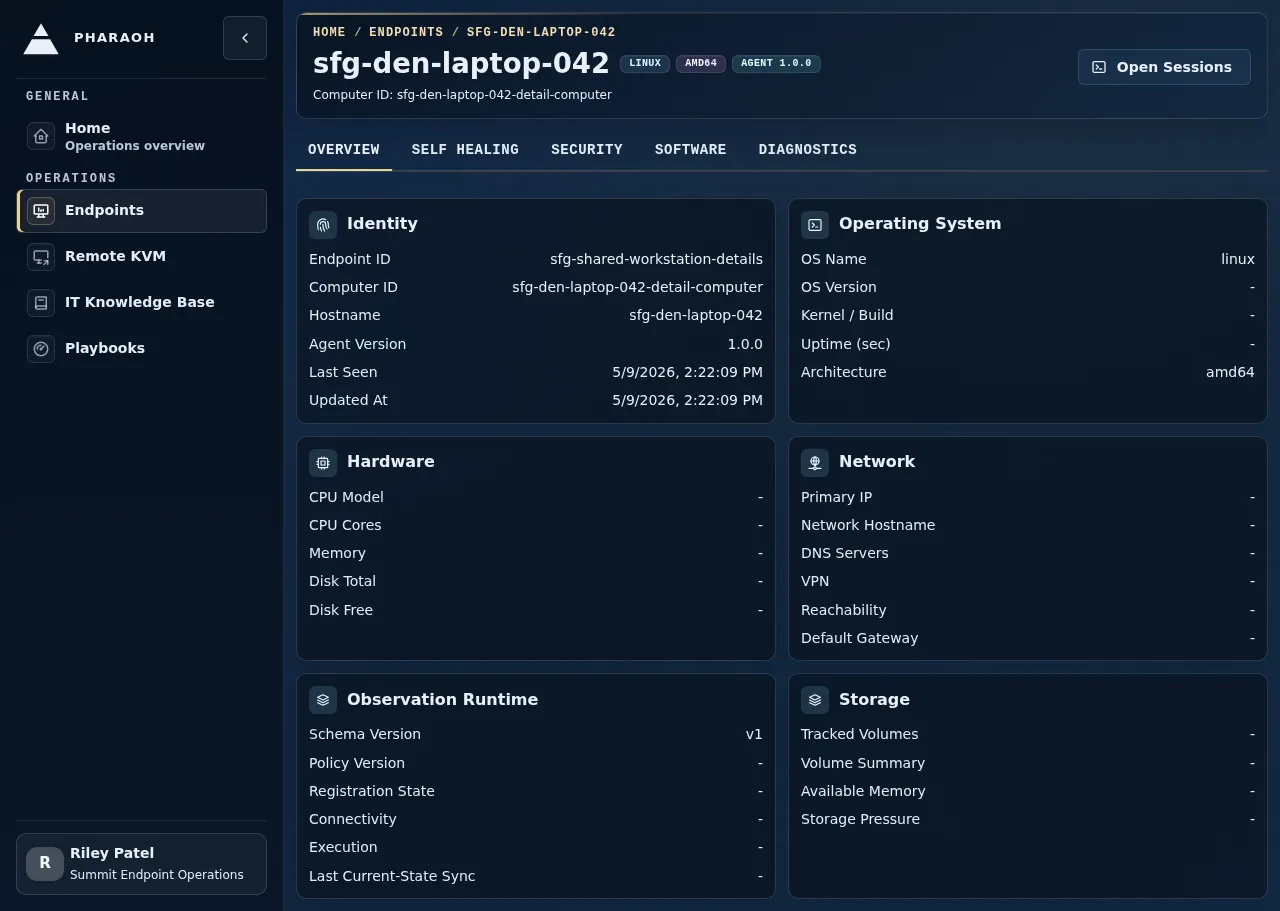This screenshot has width=1280, height=911.
Task: Click the Kernel / Build label
Action: coord(847,315)
